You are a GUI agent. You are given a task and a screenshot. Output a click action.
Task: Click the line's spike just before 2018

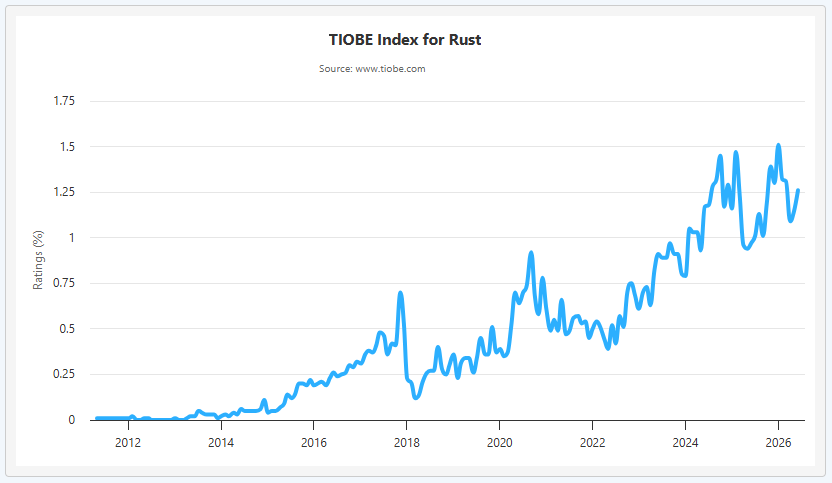click(x=400, y=293)
